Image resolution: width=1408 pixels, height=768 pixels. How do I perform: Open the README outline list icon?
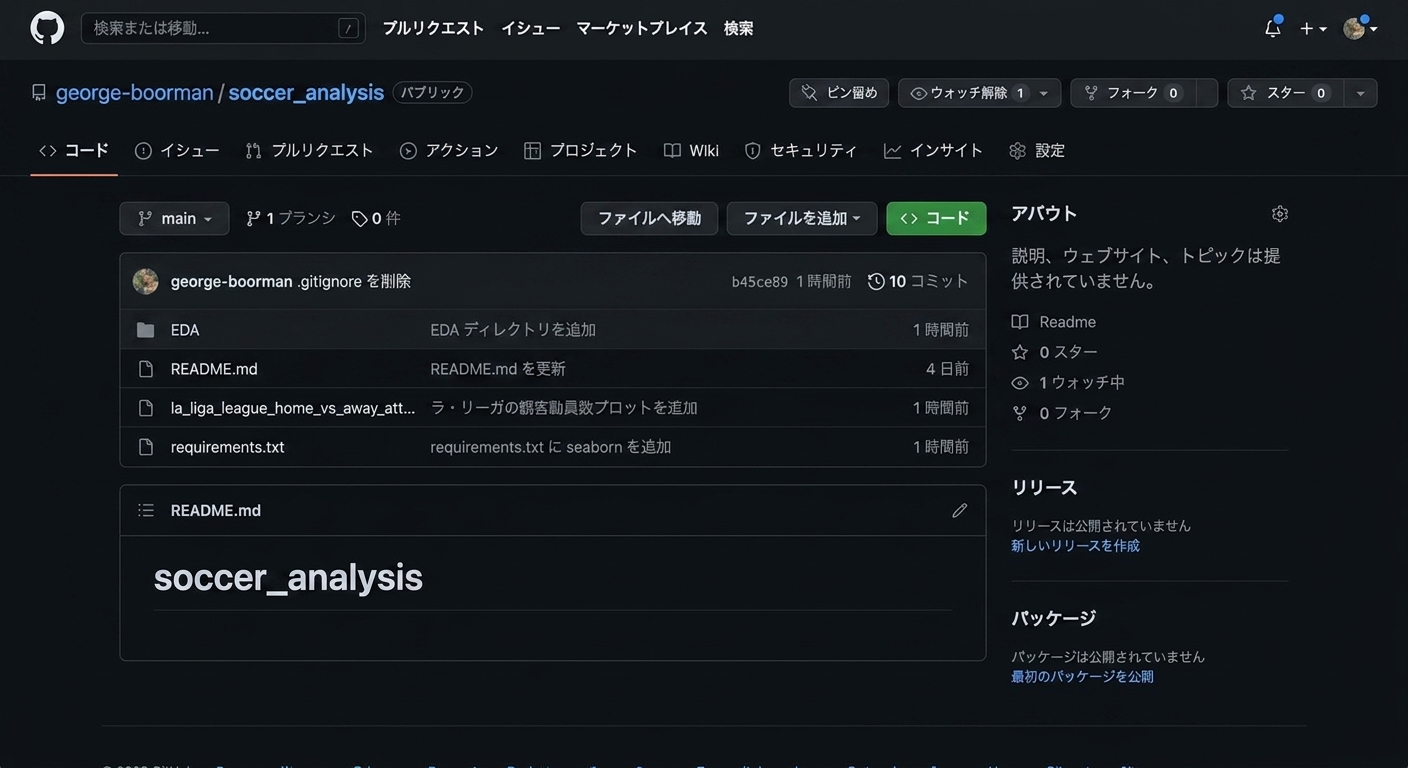[146, 510]
